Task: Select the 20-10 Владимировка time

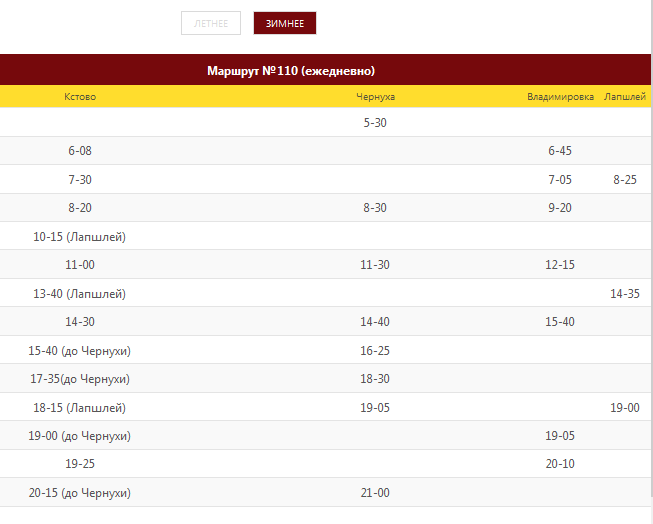Action: coord(560,464)
